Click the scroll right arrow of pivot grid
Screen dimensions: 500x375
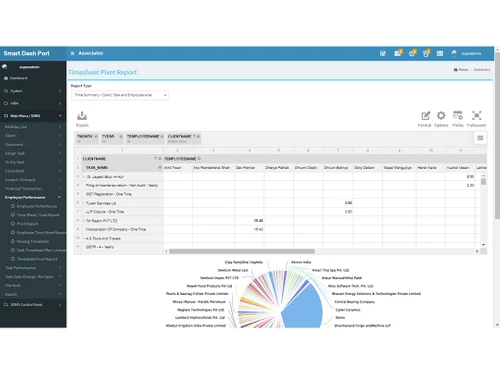pyautogui.click(x=477, y=251)
